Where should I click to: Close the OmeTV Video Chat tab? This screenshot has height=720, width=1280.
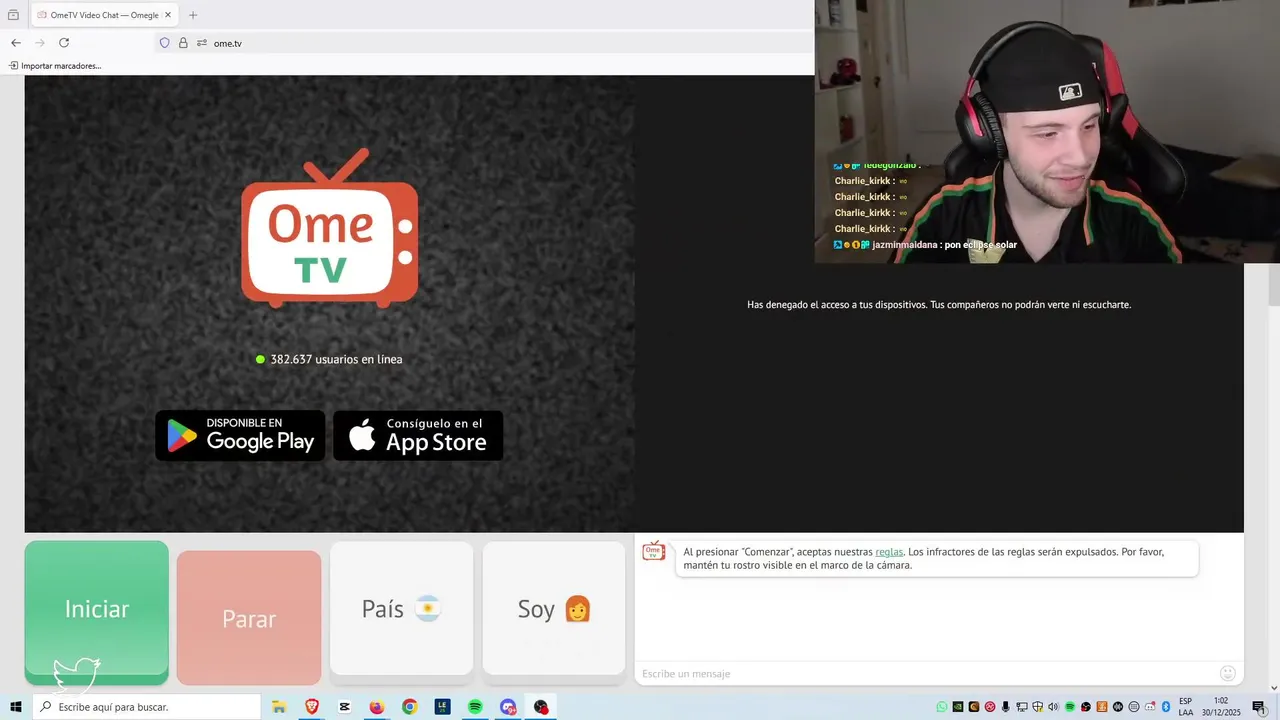tap(168, 15)
